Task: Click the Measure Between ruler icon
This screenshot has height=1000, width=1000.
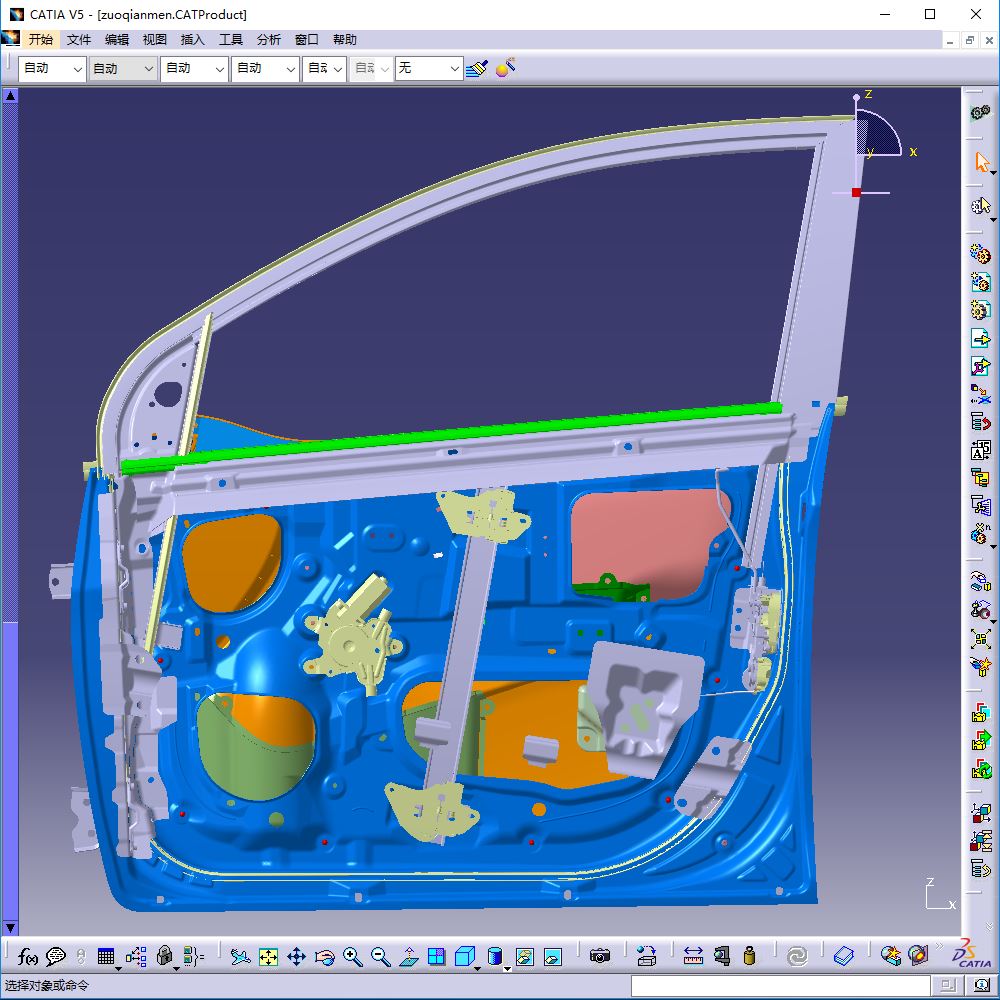Action: [x=693, y=957]
